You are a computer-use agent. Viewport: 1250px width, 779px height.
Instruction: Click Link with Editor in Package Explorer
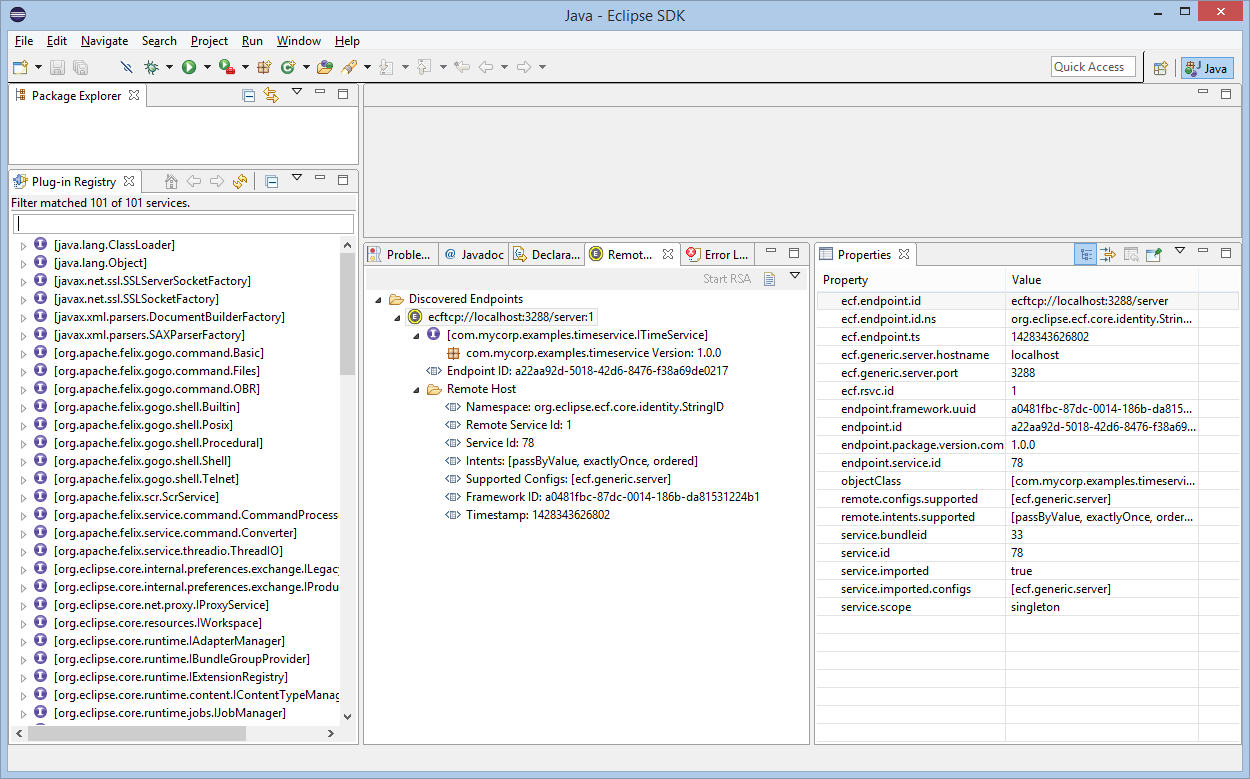pyautogui.click(x=271, y=95)
